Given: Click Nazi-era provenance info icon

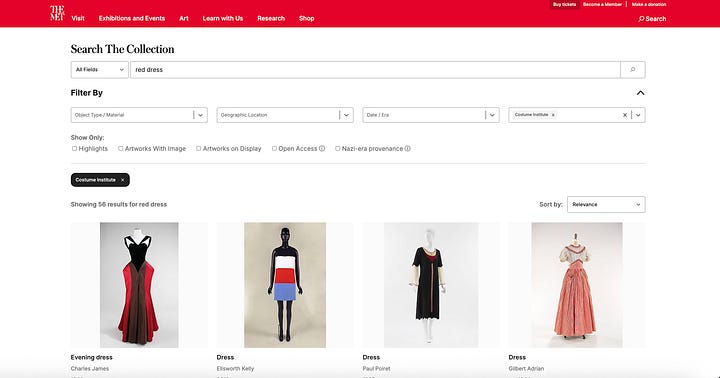Looking at the screenshot, I should pos(407,148).
